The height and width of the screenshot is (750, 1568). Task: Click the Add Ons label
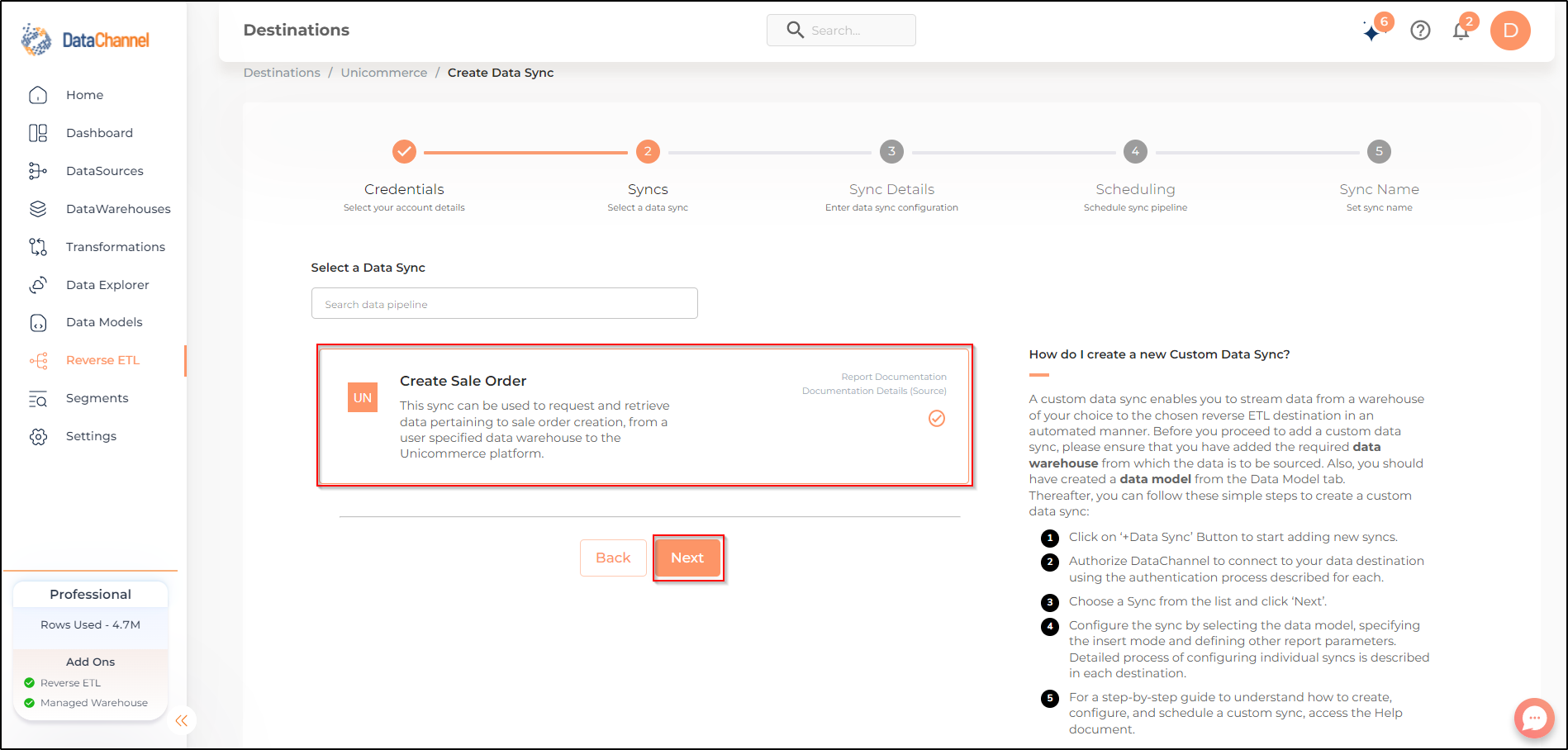click(x=90, y=662)
